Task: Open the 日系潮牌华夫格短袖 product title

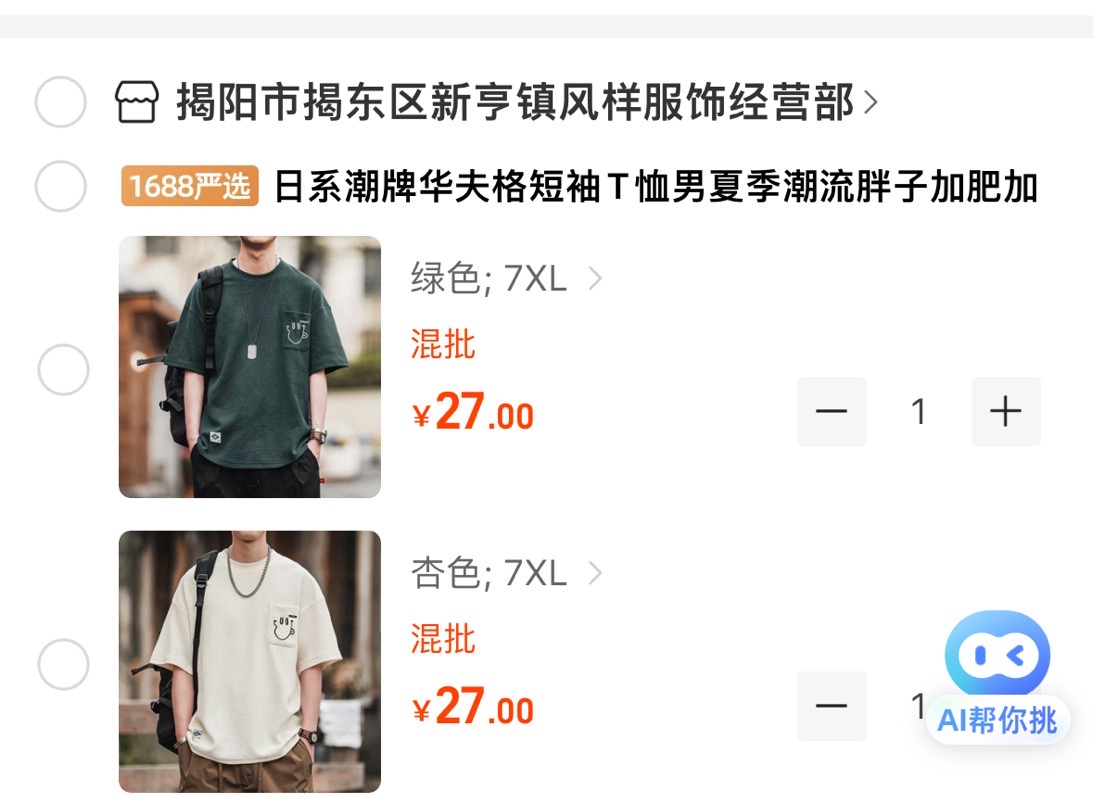Action: pos(656,187)
